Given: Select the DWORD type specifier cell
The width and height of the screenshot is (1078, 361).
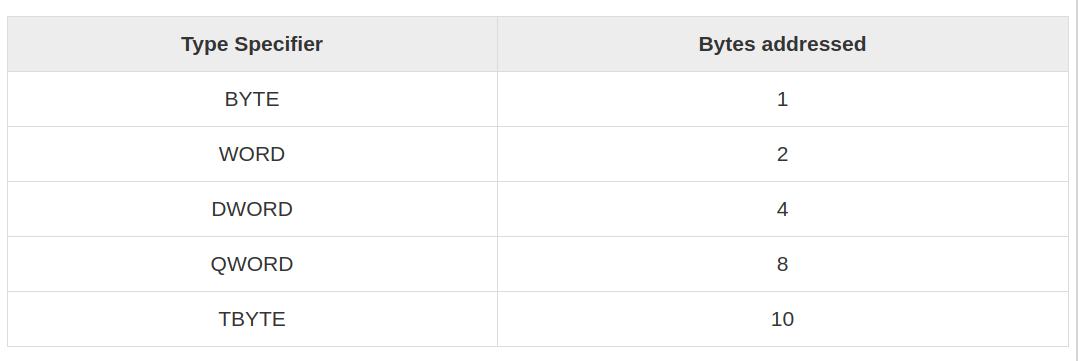Looking at the screenshot, I should click(252, 209).
